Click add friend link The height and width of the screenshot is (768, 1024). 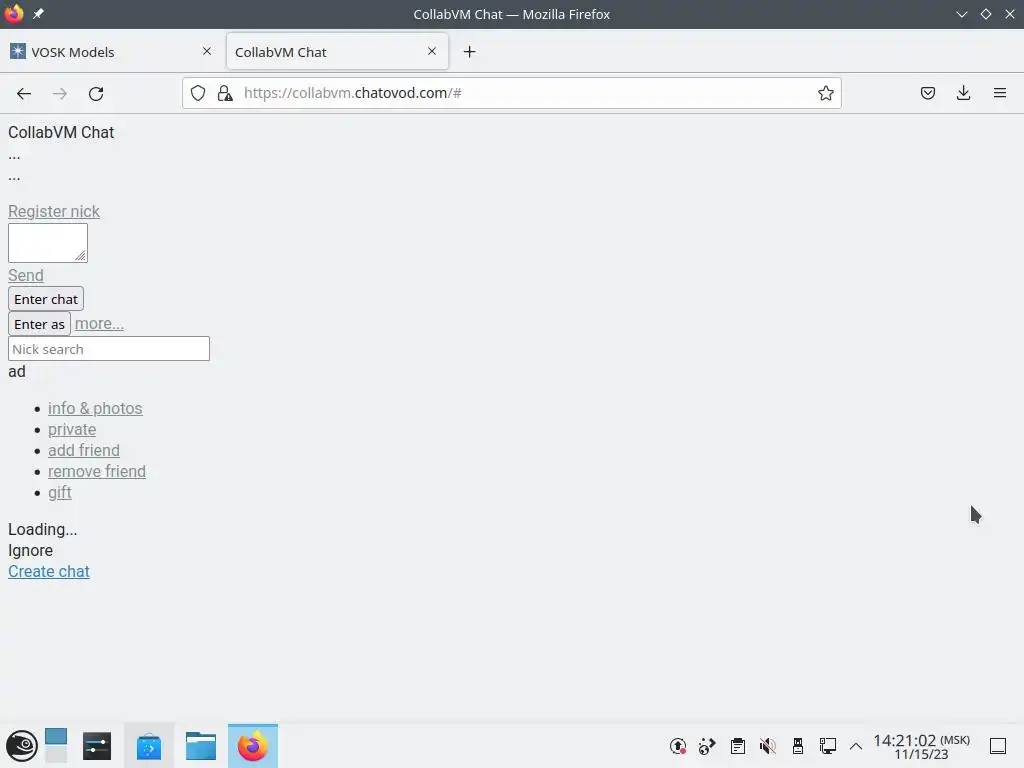click(84, 450)
